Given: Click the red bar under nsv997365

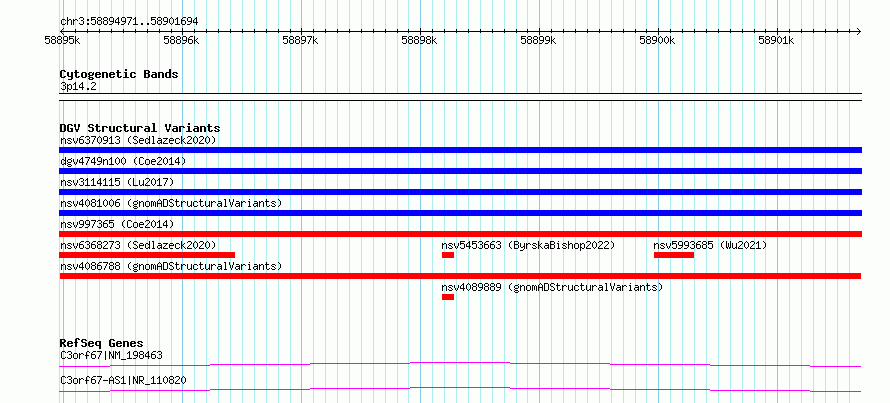Looking at the screenshot, I should pos(460,234).
